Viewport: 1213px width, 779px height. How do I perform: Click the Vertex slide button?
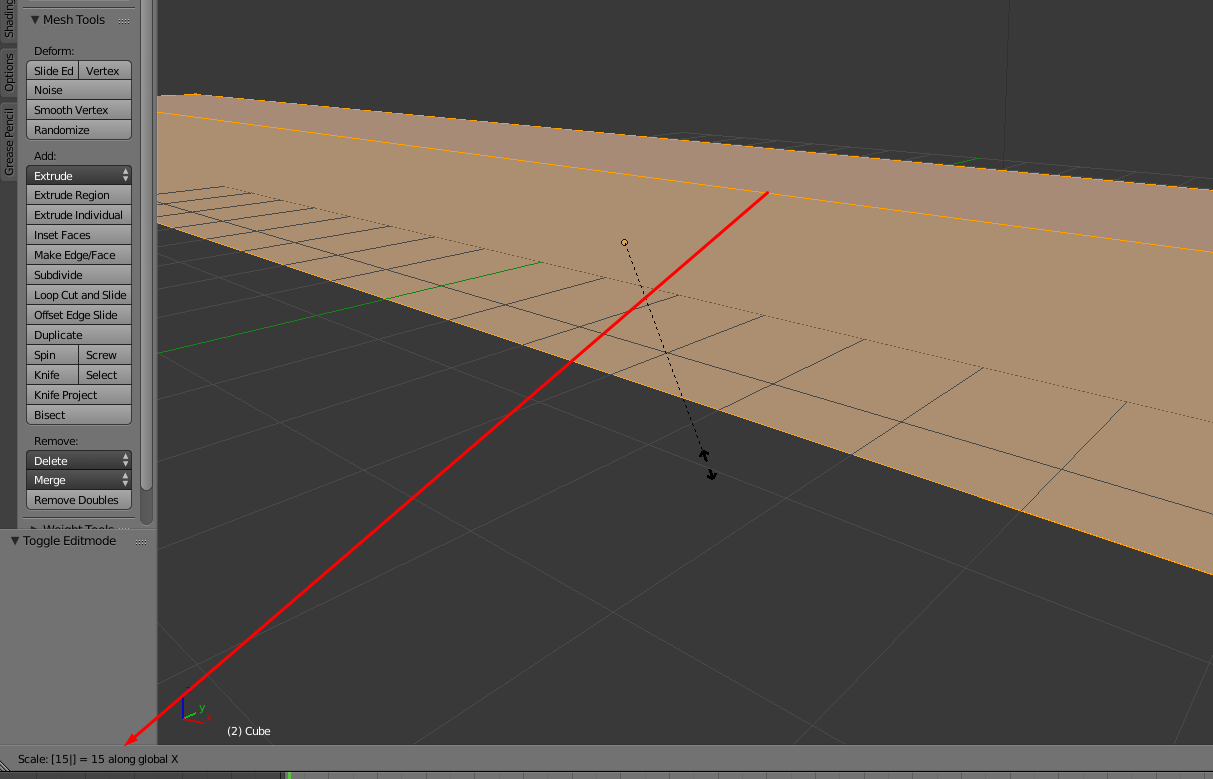tap(105, 71)
